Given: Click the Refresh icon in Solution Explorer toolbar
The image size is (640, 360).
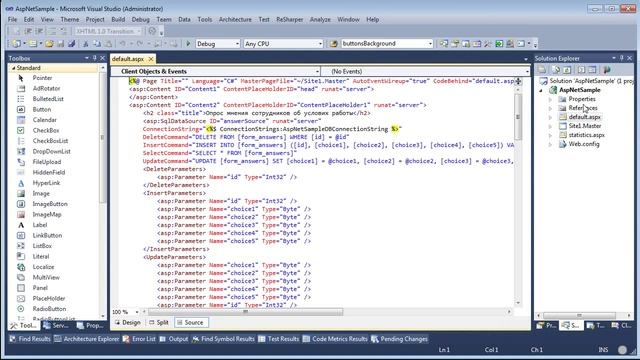Looking at the screenshot, I should (567, 70).
